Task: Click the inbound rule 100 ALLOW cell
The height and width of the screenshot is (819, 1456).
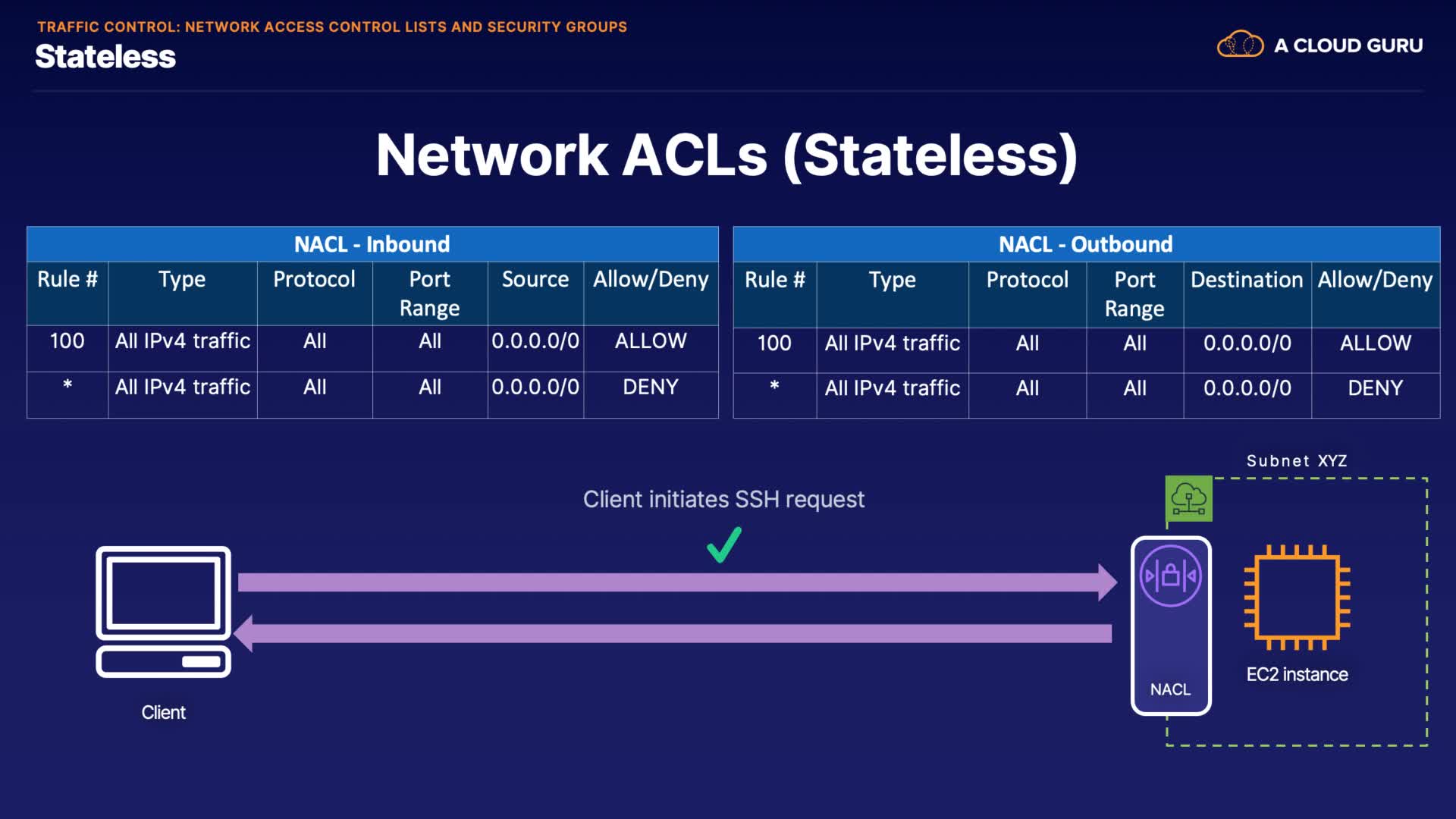Action: pos(651,341)
